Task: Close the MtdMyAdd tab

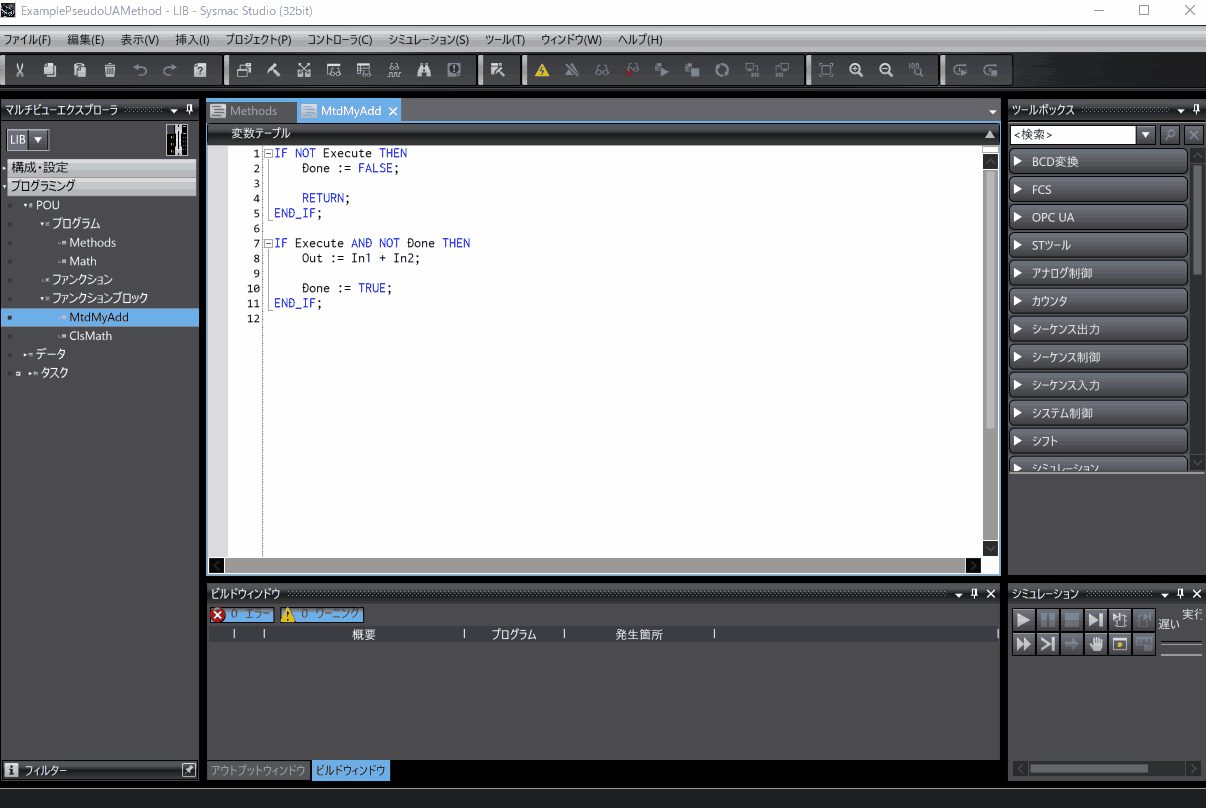Action: pos(393,111)
